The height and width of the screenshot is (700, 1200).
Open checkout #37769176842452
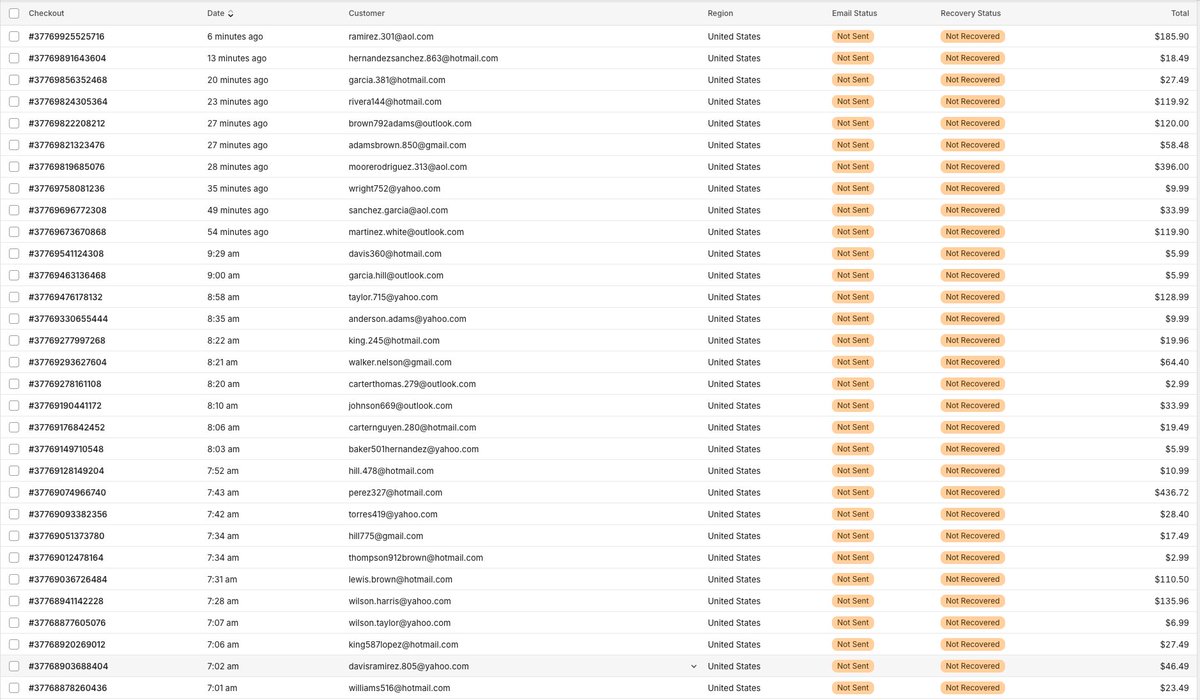(x=67, y=427)
